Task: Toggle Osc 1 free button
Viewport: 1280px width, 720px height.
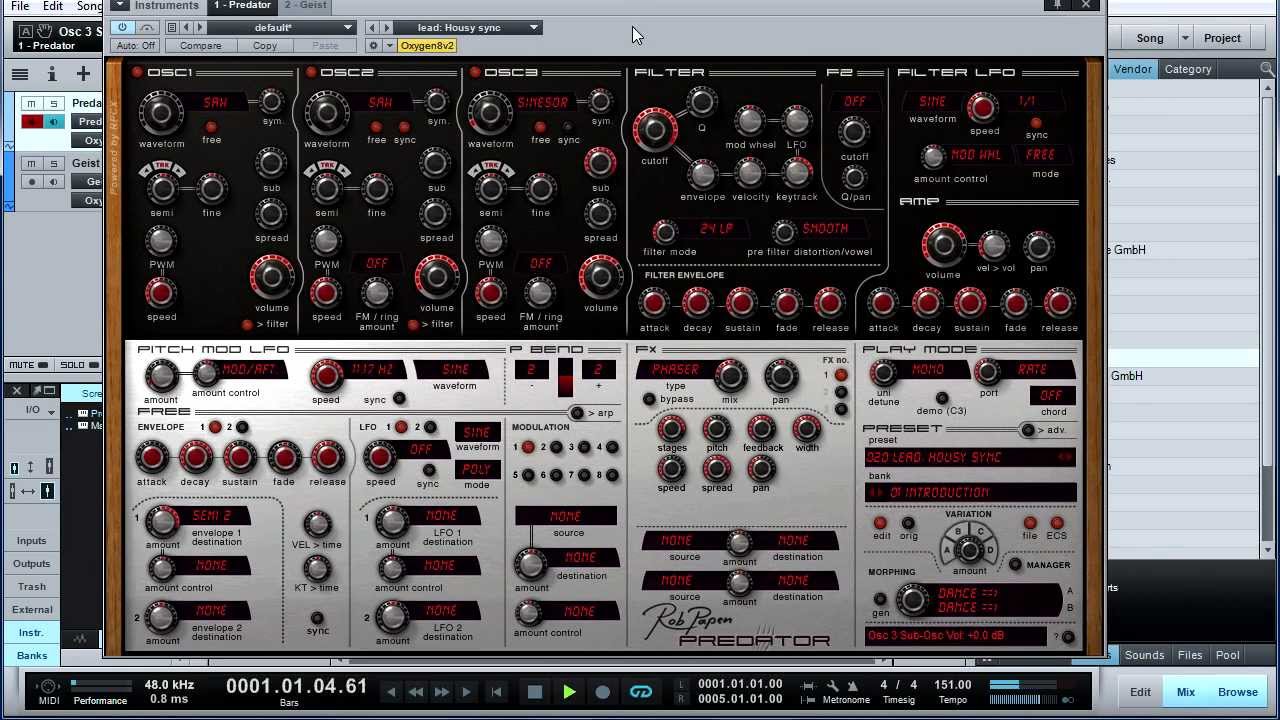Action: coord(210,127)
